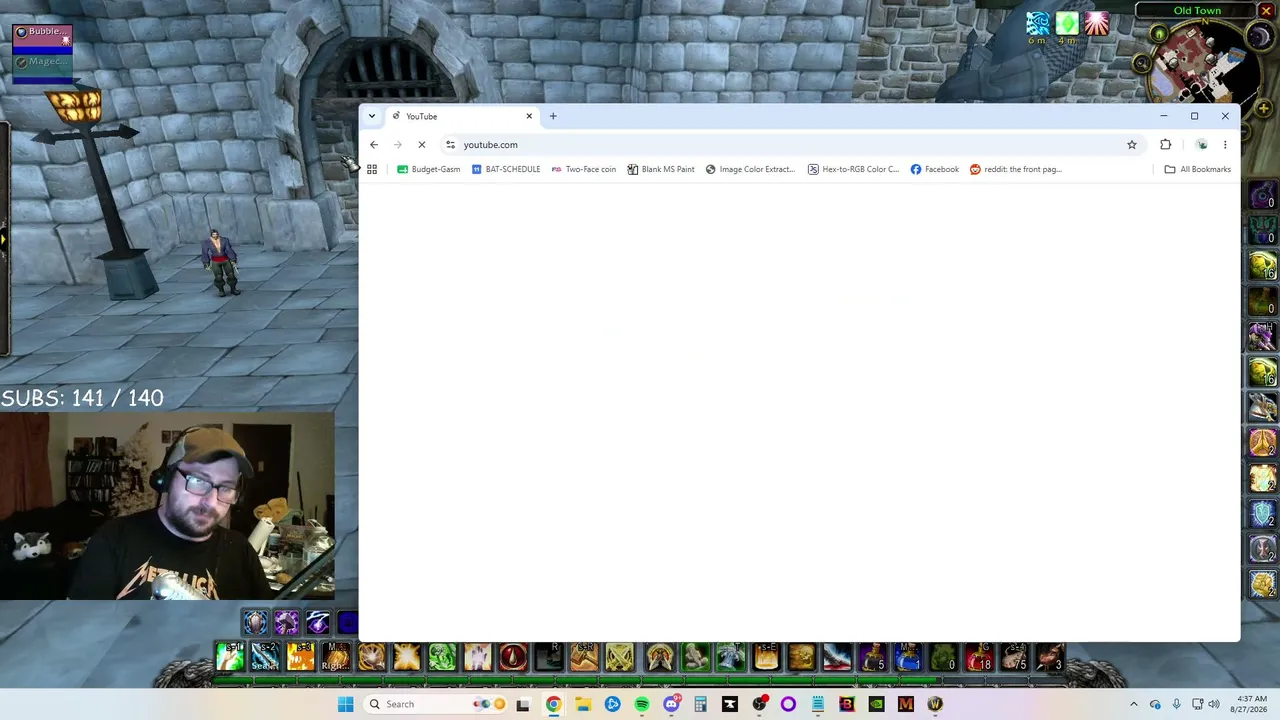
Task: Click the streamer webcam feed
Action: point(167,506)
